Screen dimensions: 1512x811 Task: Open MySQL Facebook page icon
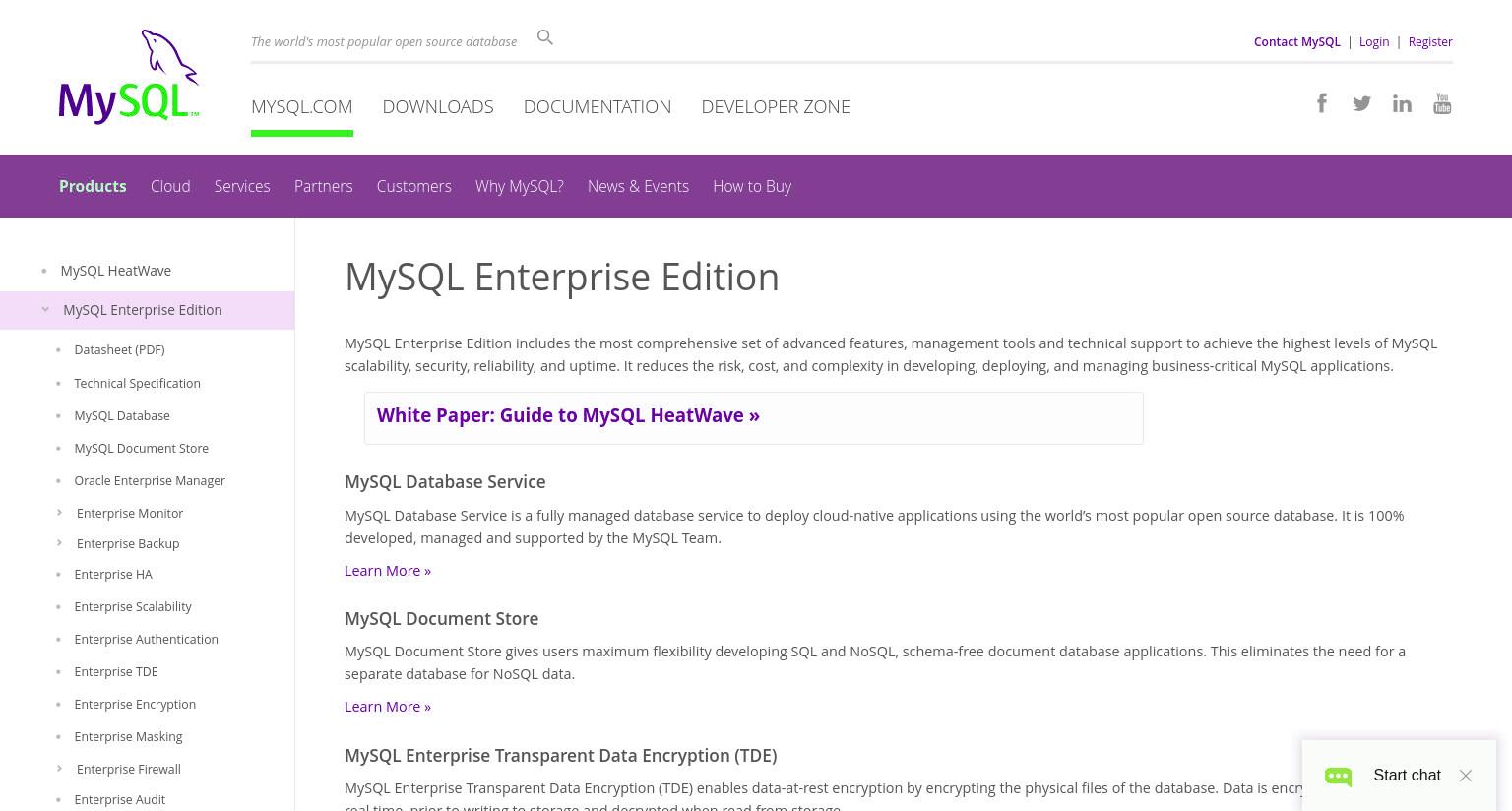1322,102
